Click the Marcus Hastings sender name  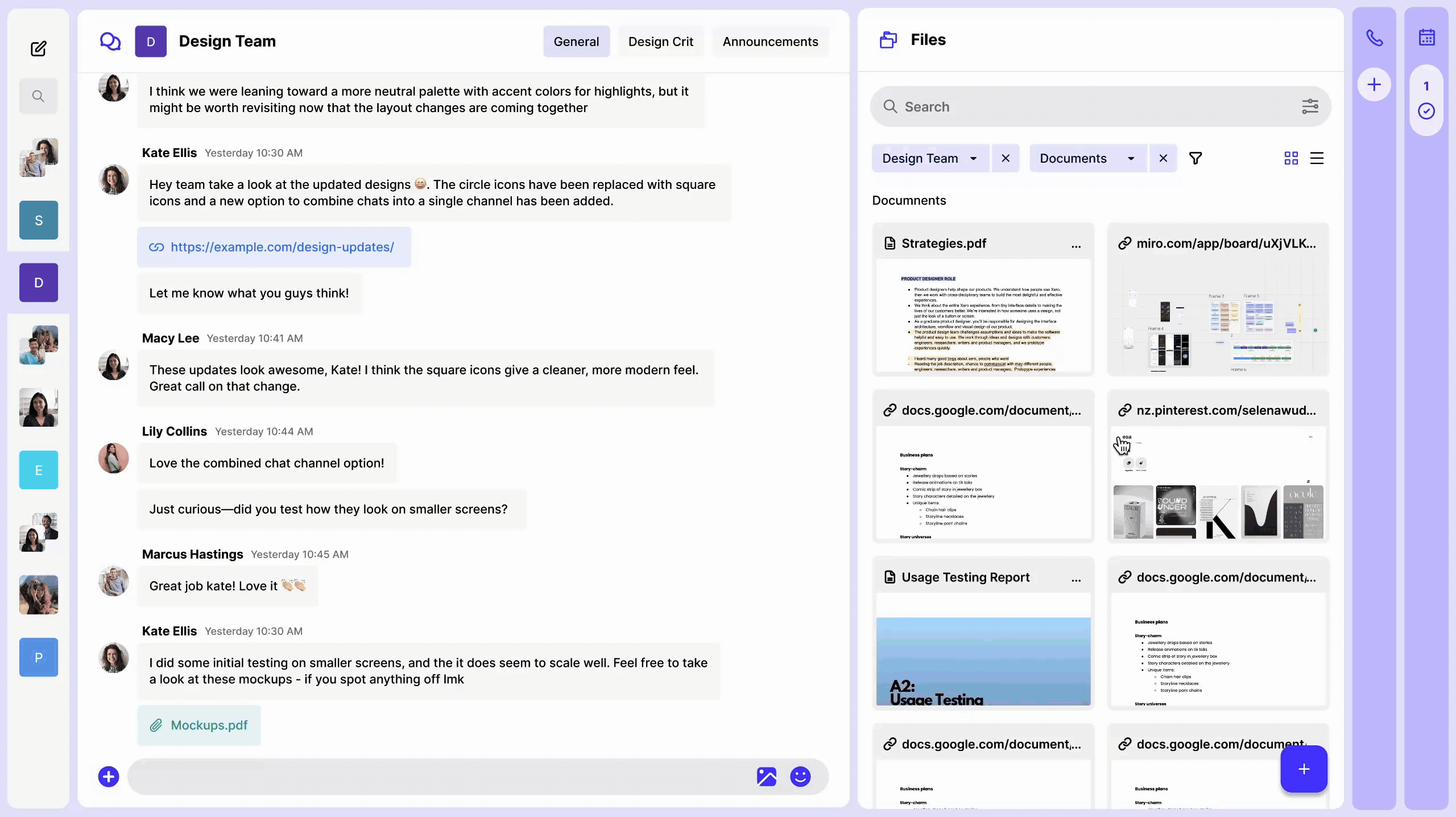193,554
